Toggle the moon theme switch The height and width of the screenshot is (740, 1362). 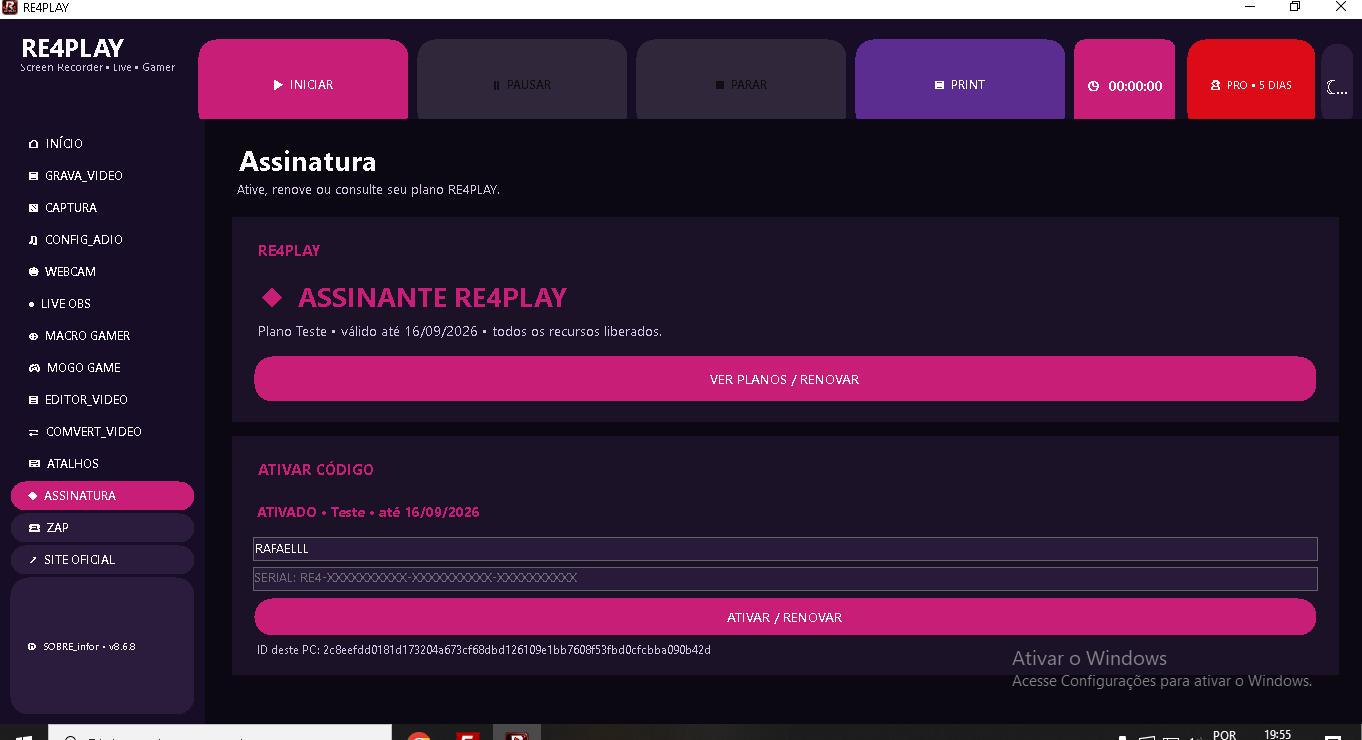click(x=1337, y=82)
